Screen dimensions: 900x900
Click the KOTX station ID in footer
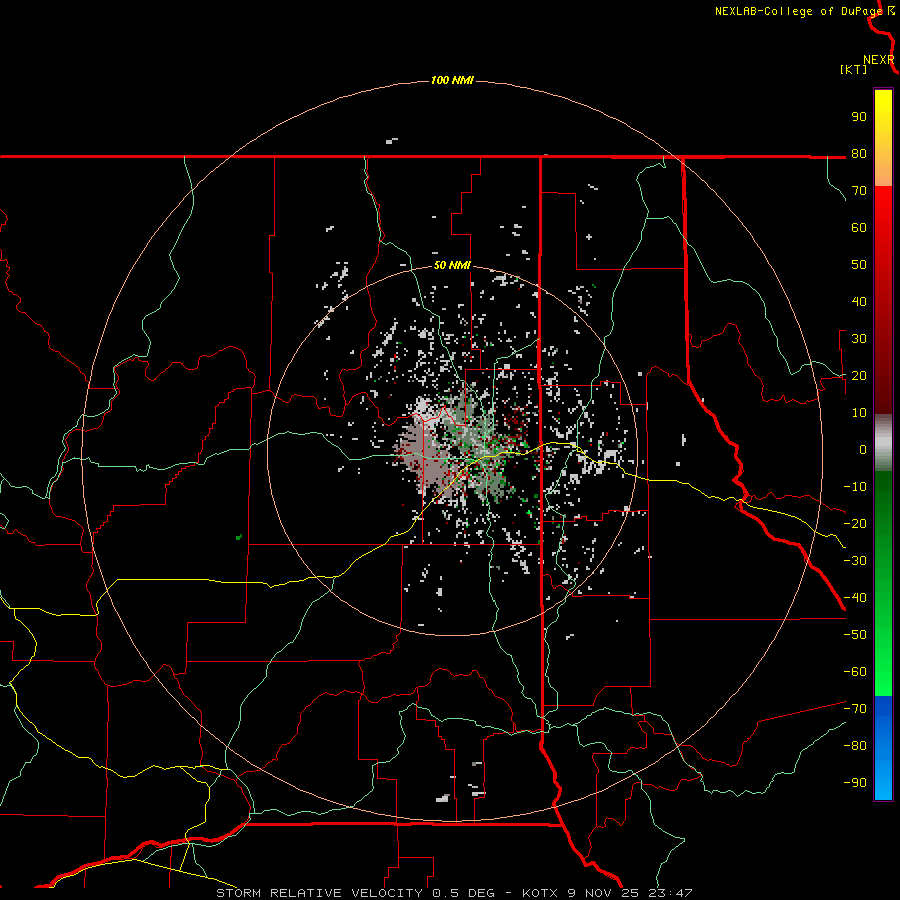pyautogui.click(x=541, y=893)
